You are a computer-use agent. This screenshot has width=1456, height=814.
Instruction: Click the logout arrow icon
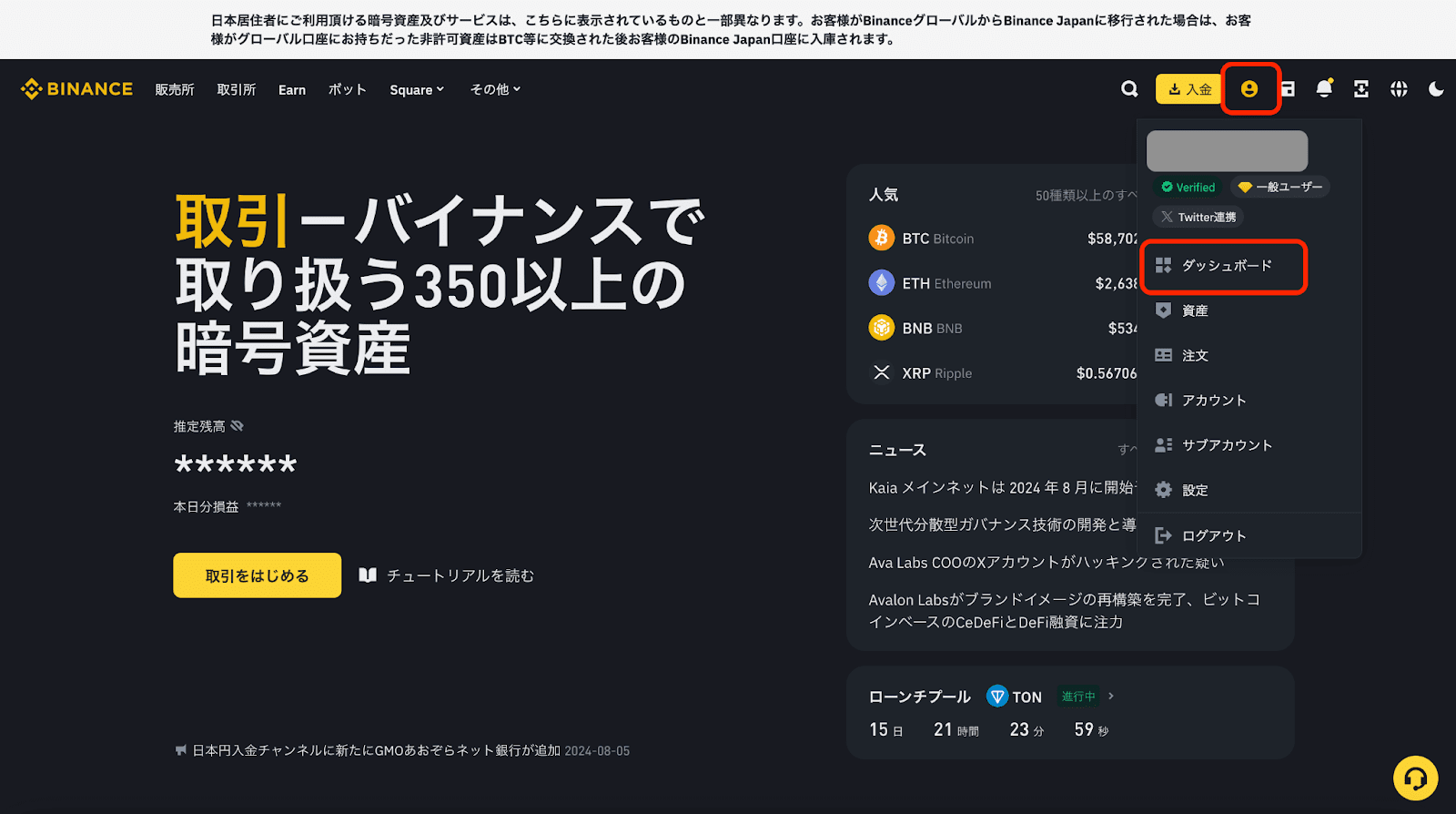(x=1163, y=535)
